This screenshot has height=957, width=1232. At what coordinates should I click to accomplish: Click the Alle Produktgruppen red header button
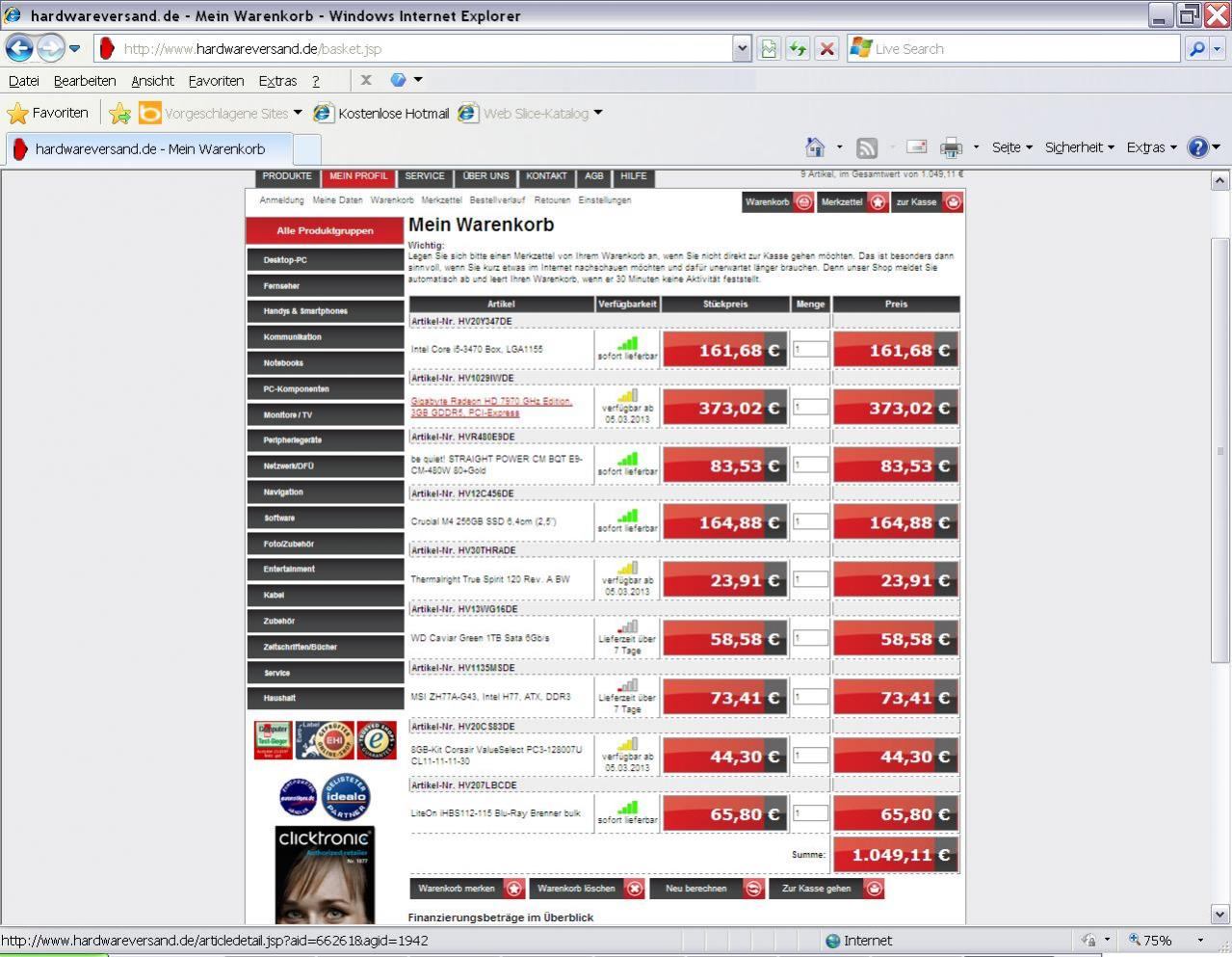click(x=325, y=231)
